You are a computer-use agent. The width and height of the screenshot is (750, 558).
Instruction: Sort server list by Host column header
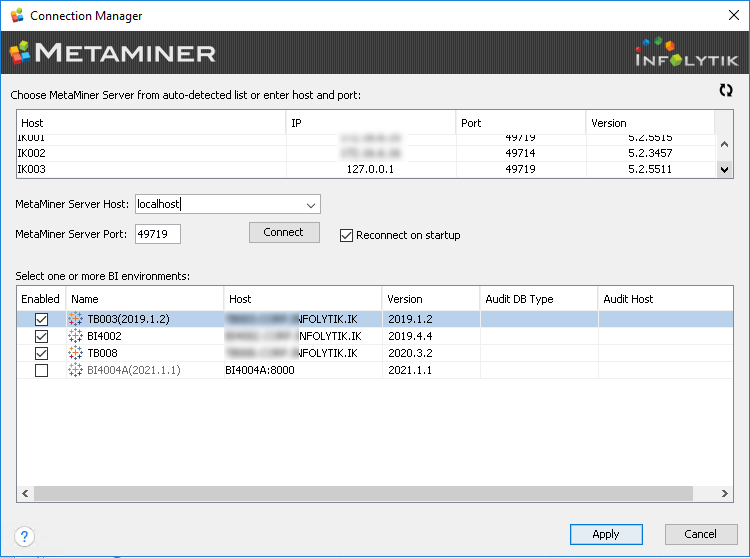[151, 123]
